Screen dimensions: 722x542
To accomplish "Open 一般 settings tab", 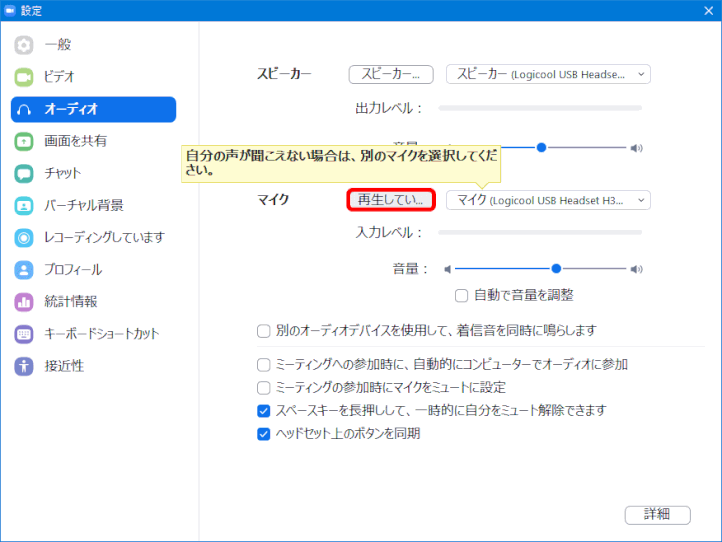I will tap(93, 45).
